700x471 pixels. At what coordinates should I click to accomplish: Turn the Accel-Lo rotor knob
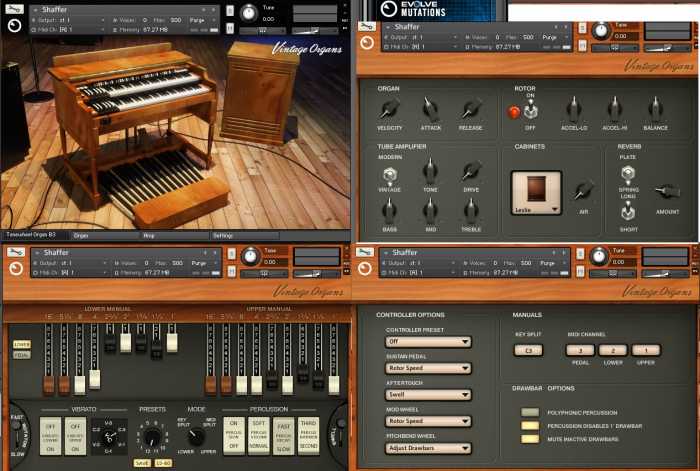(x=574, y=109)
